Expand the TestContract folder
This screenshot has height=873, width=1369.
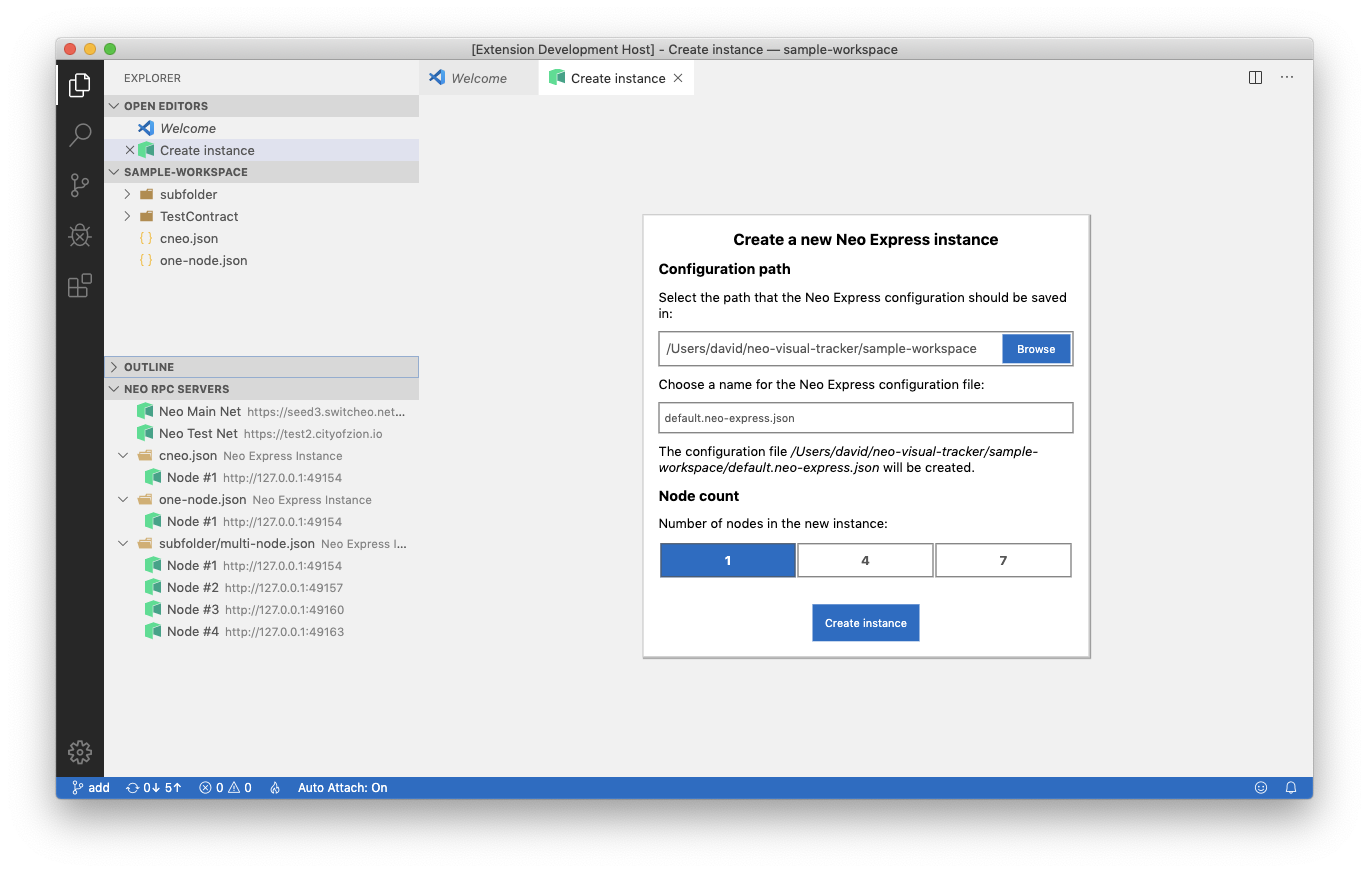pos(127,216)
